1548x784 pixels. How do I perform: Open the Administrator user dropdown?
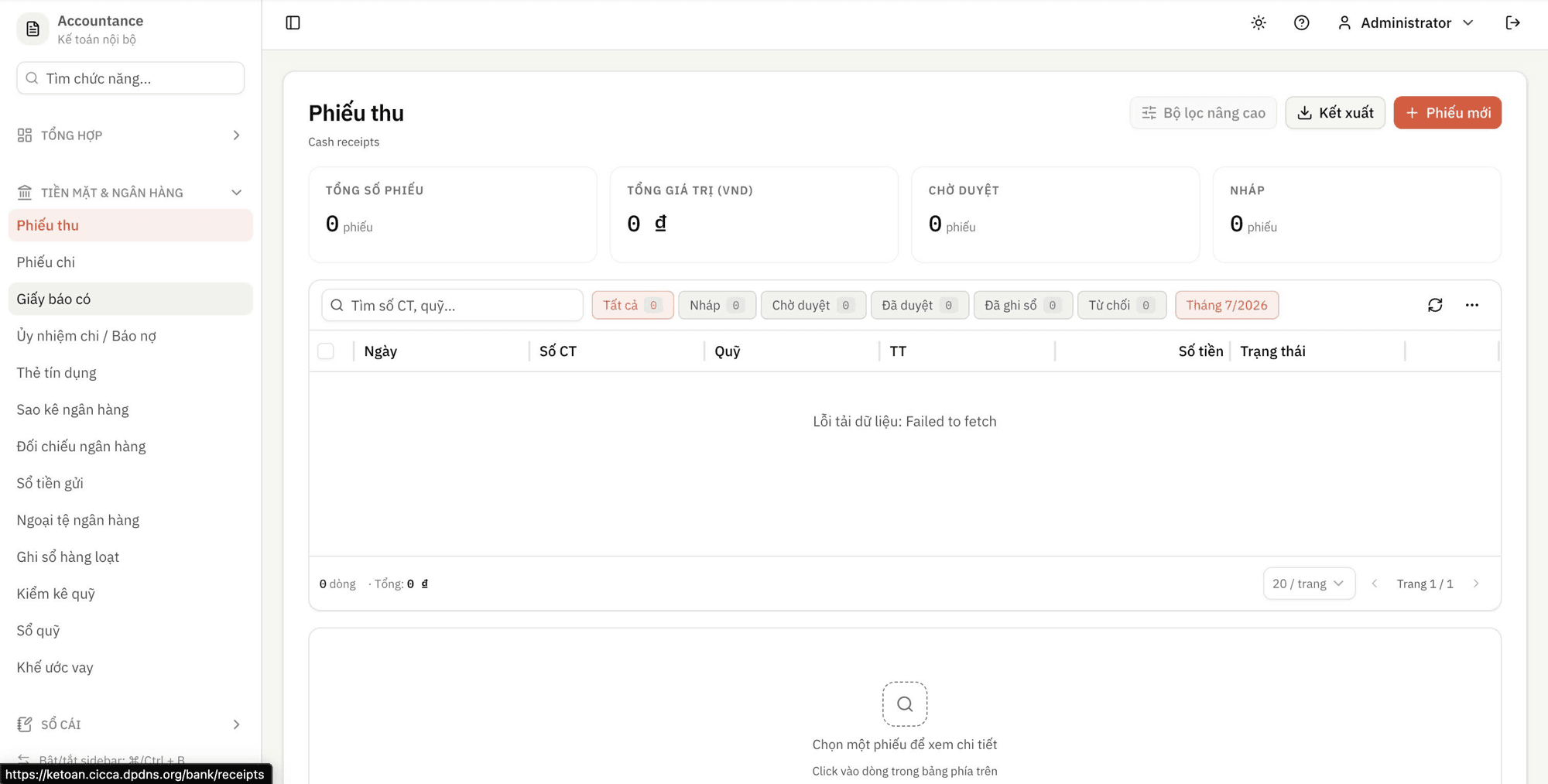coord(1406,23)
